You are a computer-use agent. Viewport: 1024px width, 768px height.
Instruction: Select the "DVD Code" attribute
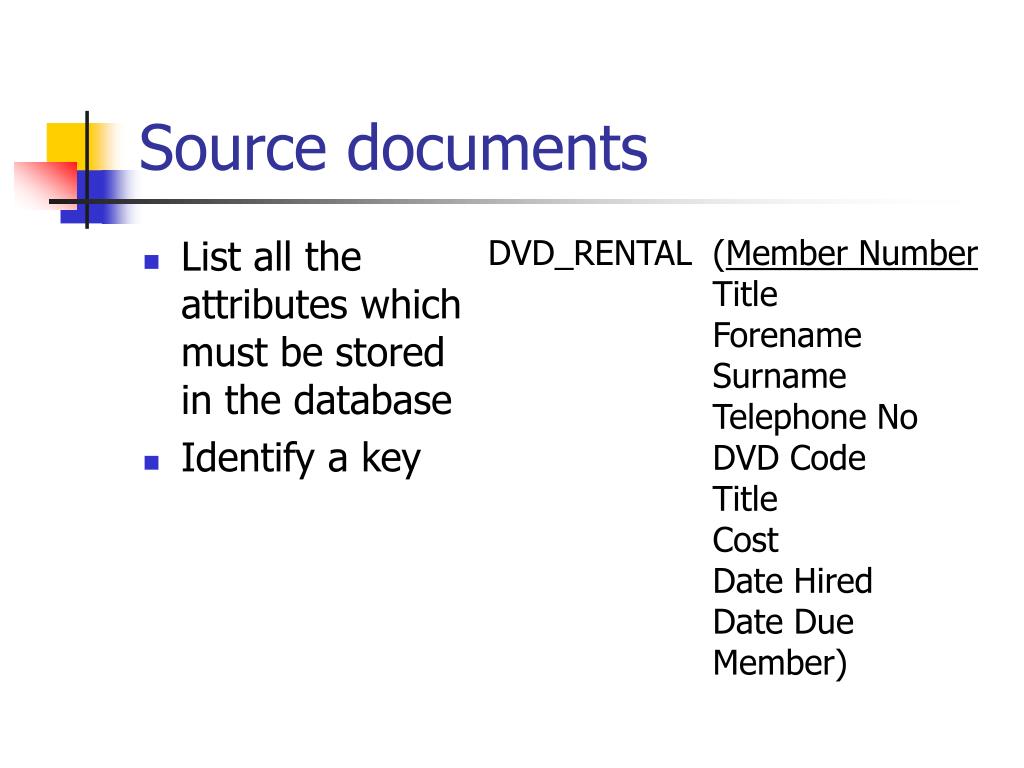point(790,458)
